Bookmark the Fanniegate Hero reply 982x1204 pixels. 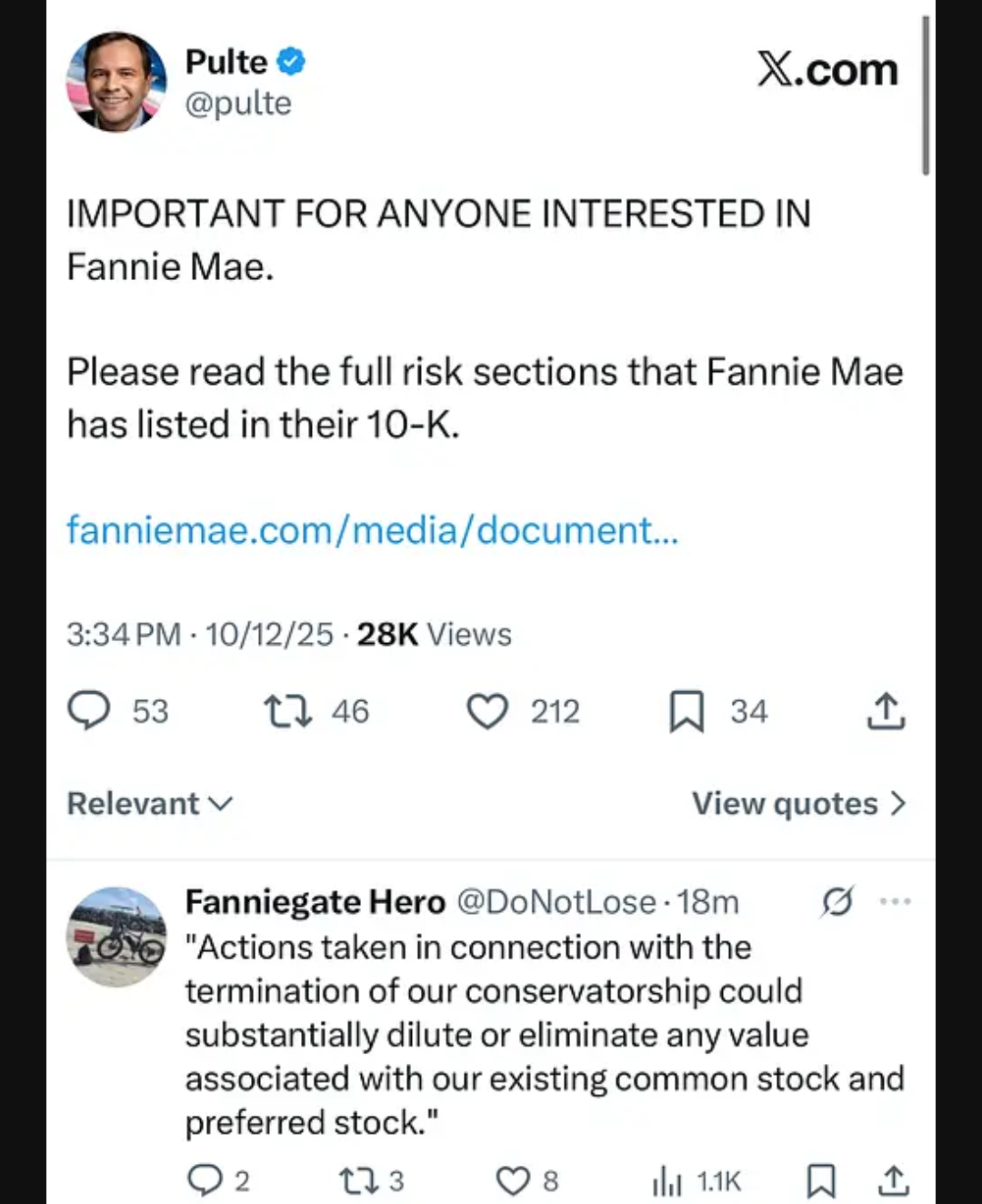821,1180
